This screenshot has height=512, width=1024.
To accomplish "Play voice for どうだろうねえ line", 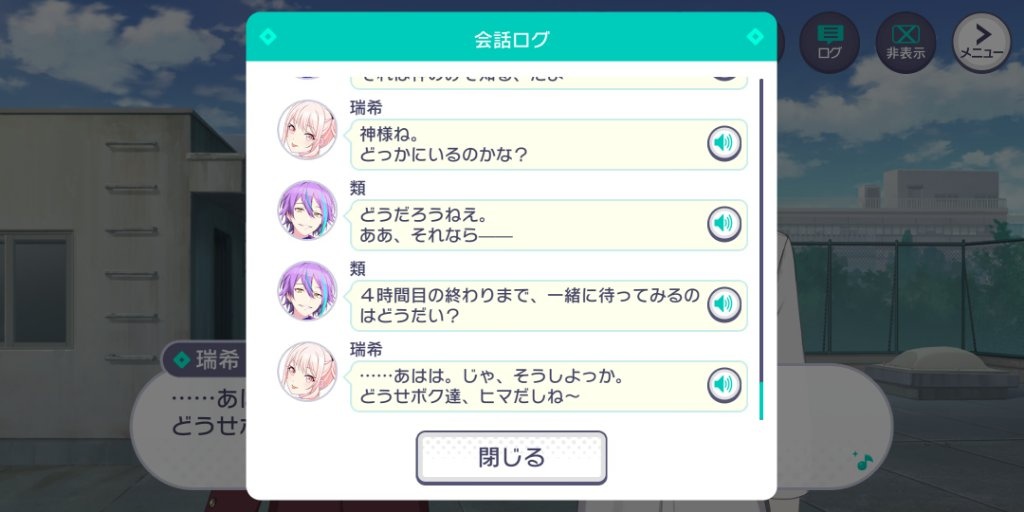I will point(724,224).
